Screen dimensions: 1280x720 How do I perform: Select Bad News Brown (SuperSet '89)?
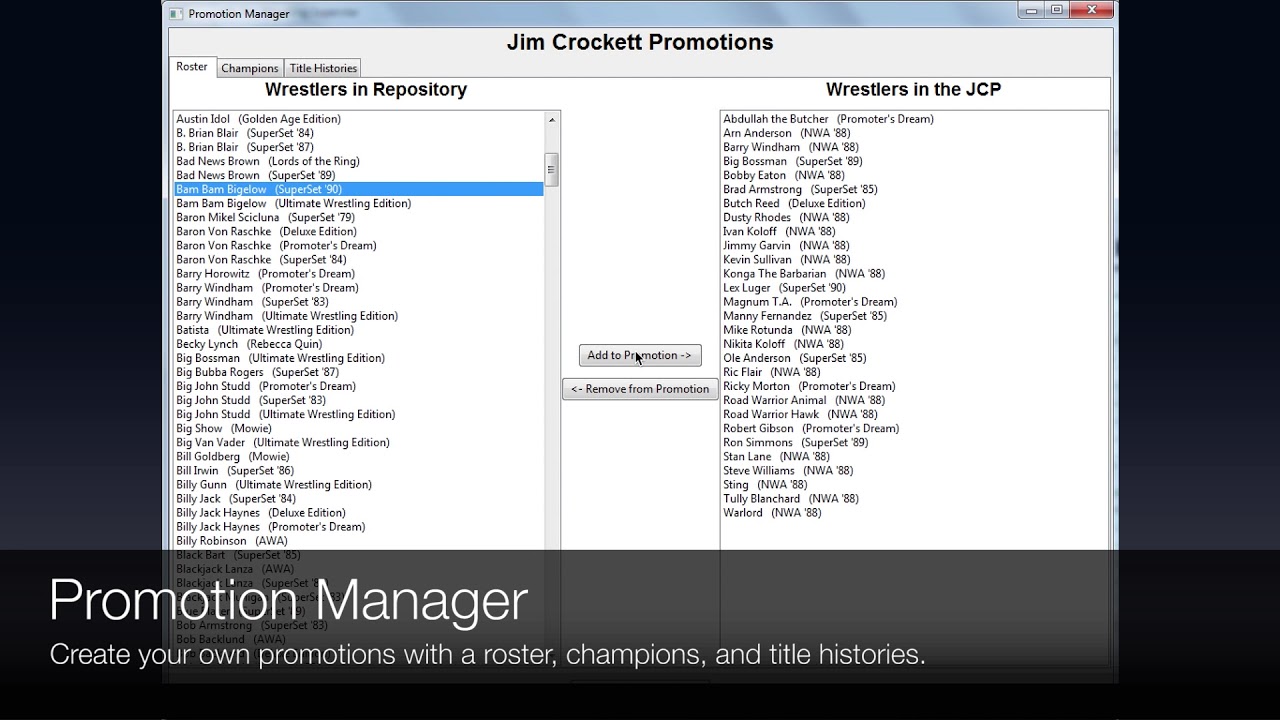[359, 175]
